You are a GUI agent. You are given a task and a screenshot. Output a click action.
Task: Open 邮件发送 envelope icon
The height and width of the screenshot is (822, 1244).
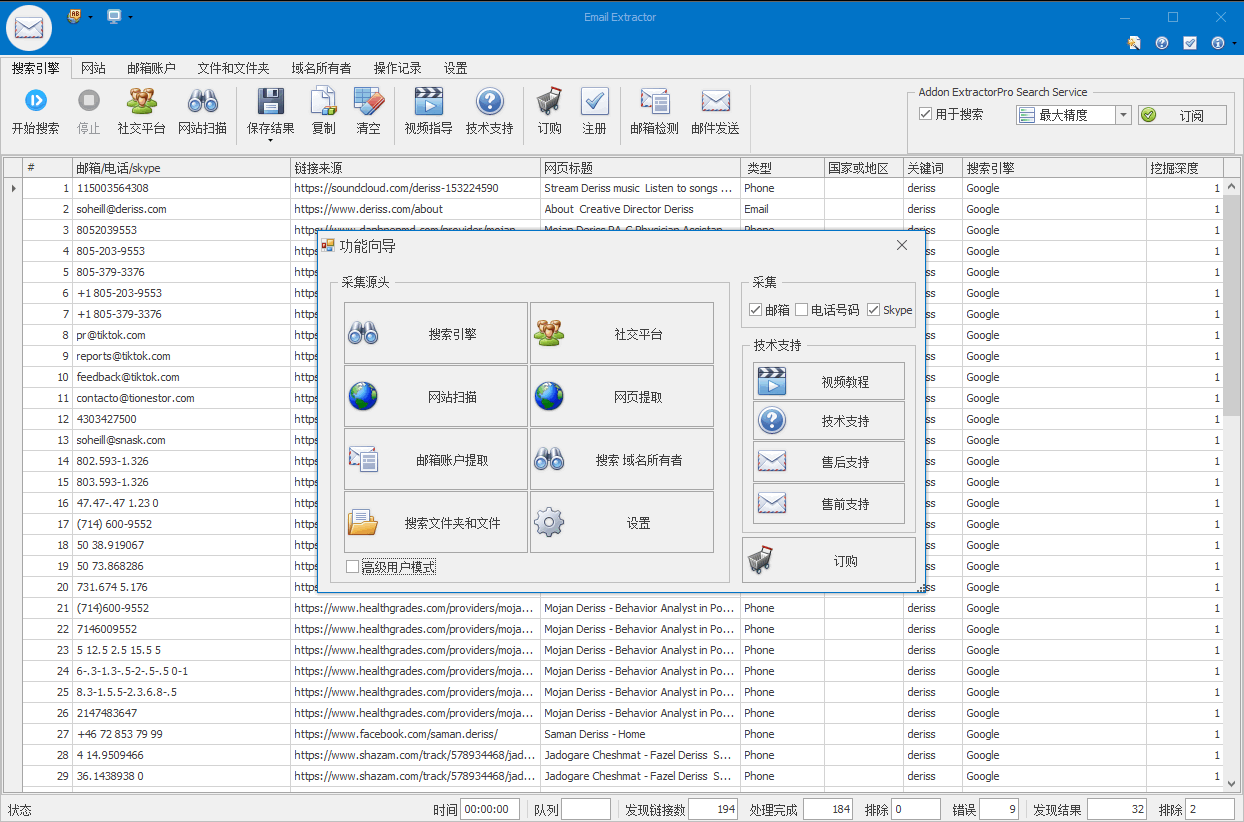[715, 101]
